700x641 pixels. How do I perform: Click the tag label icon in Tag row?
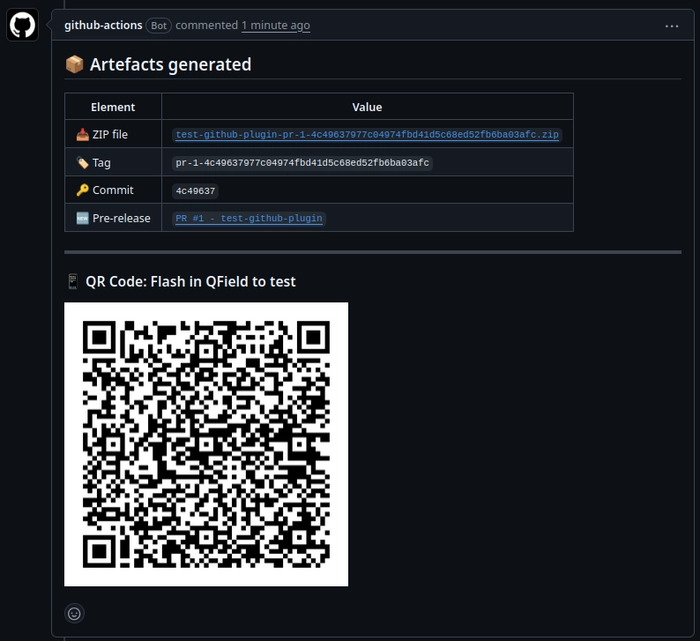click(83, 162)
